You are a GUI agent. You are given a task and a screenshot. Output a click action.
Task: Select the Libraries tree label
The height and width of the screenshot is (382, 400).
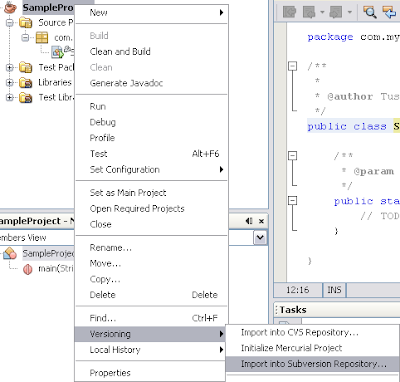click(x=55, y=82)
